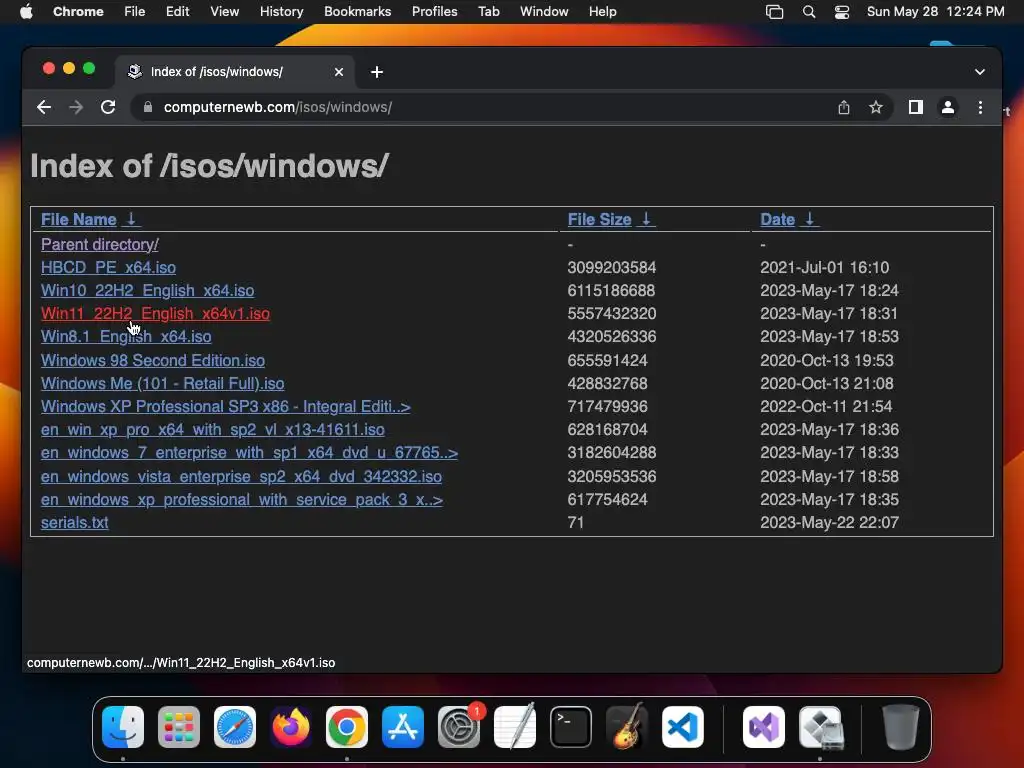Open the Window menu

pyautogui.click(x=544, y=12)
